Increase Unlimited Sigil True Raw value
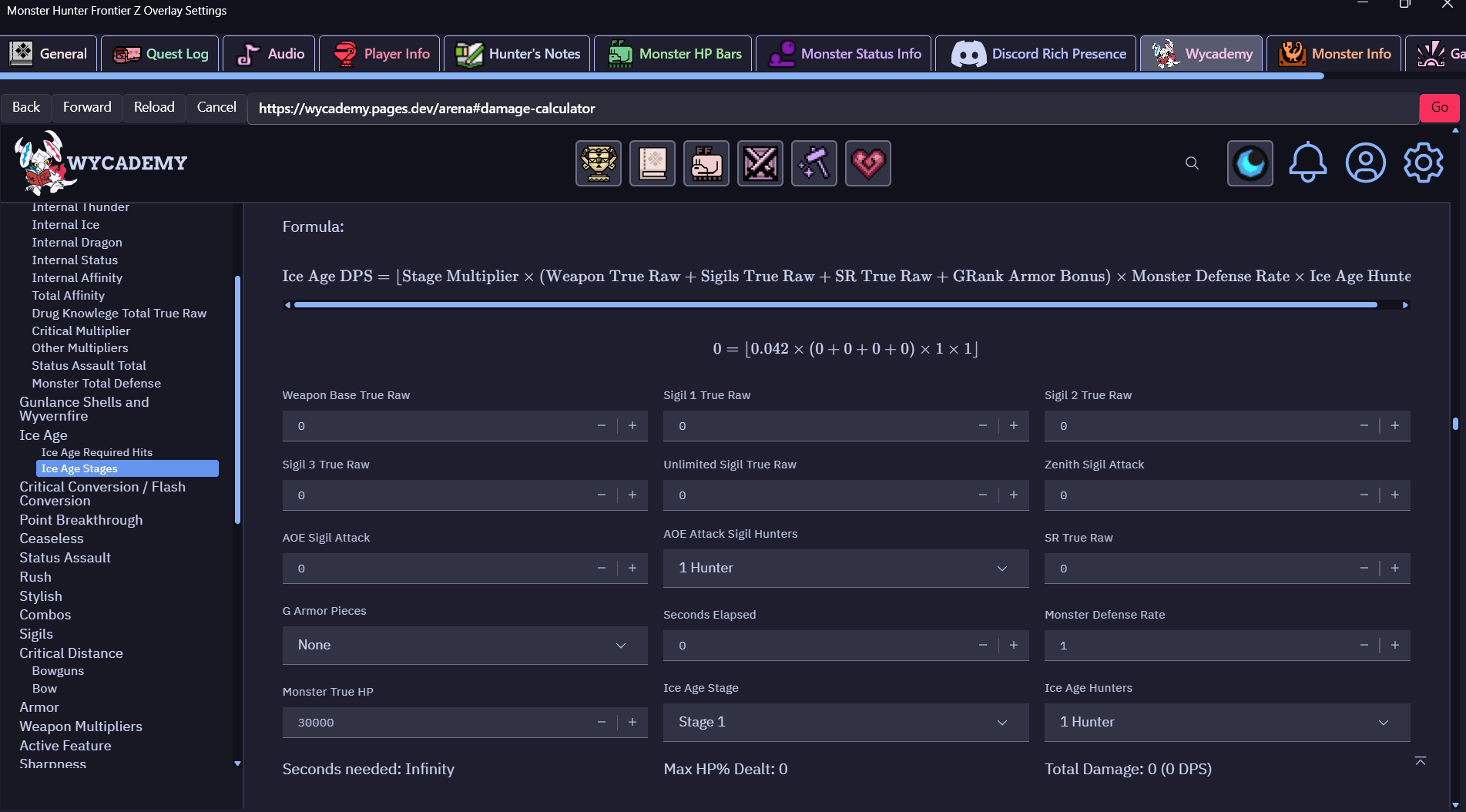1466x812 pixels. 1014,495
